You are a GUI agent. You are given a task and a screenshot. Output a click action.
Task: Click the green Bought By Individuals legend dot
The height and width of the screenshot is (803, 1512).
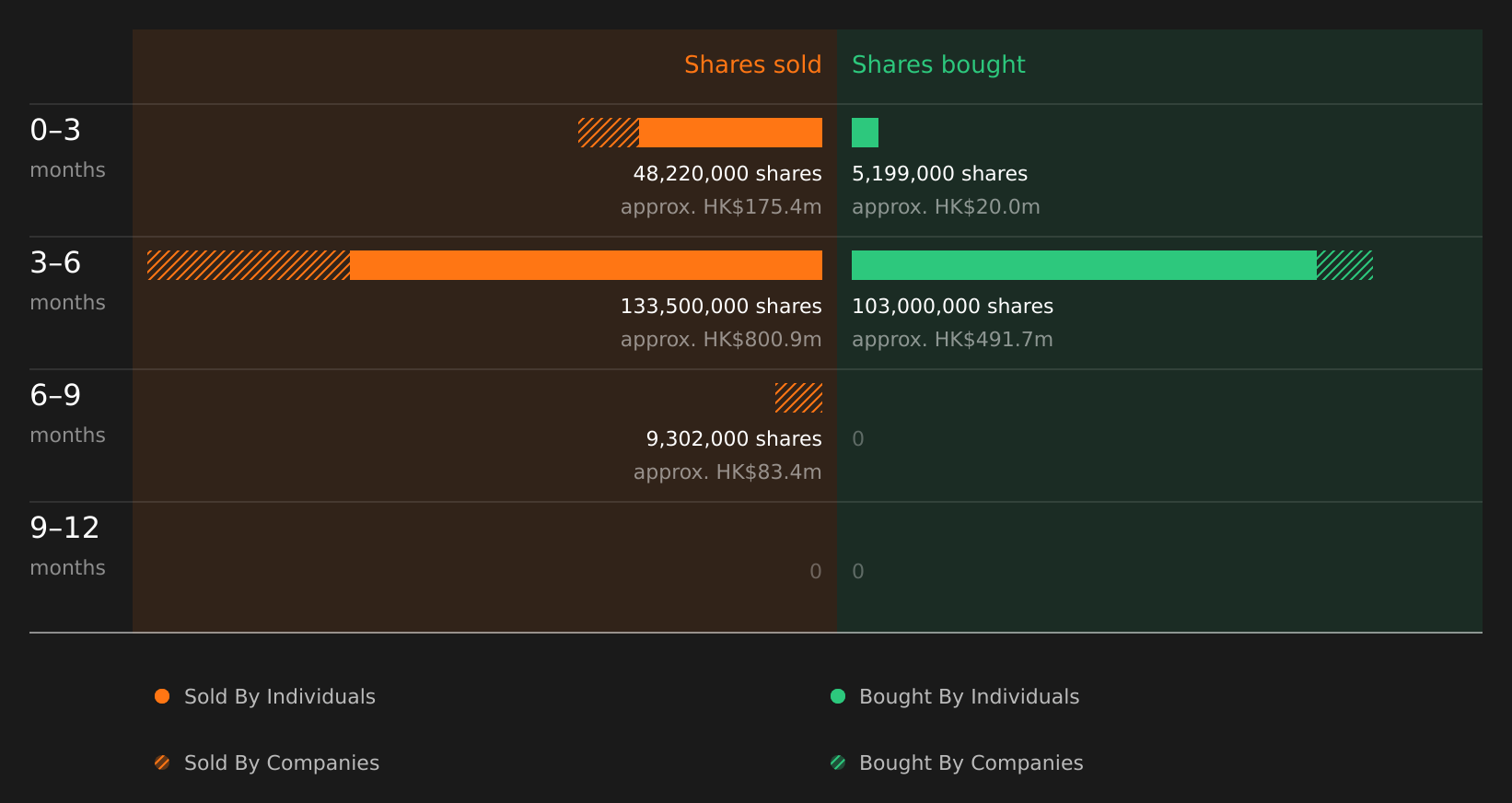[838, 696]
